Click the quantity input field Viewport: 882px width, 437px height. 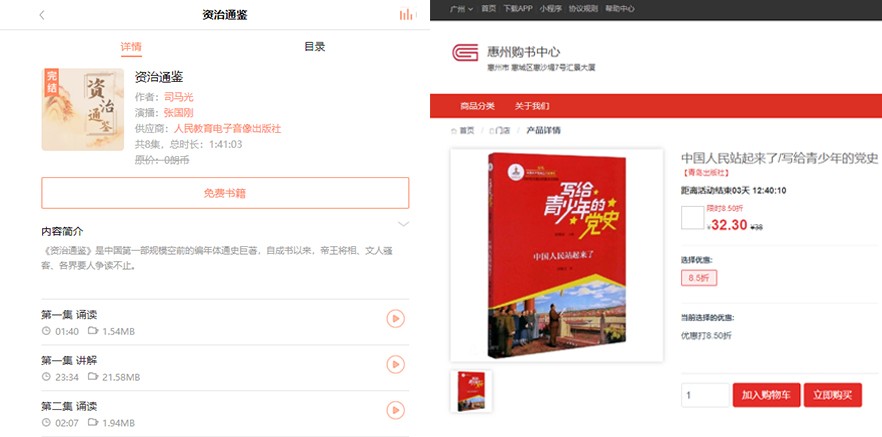click(x=705, y=395)
